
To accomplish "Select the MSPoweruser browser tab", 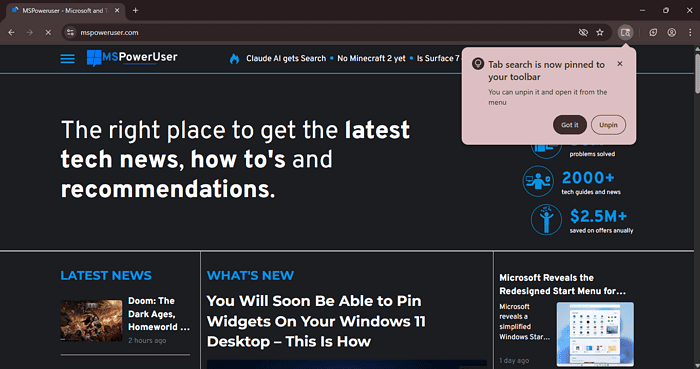I will pyautogui.click(x=66, y=11).
